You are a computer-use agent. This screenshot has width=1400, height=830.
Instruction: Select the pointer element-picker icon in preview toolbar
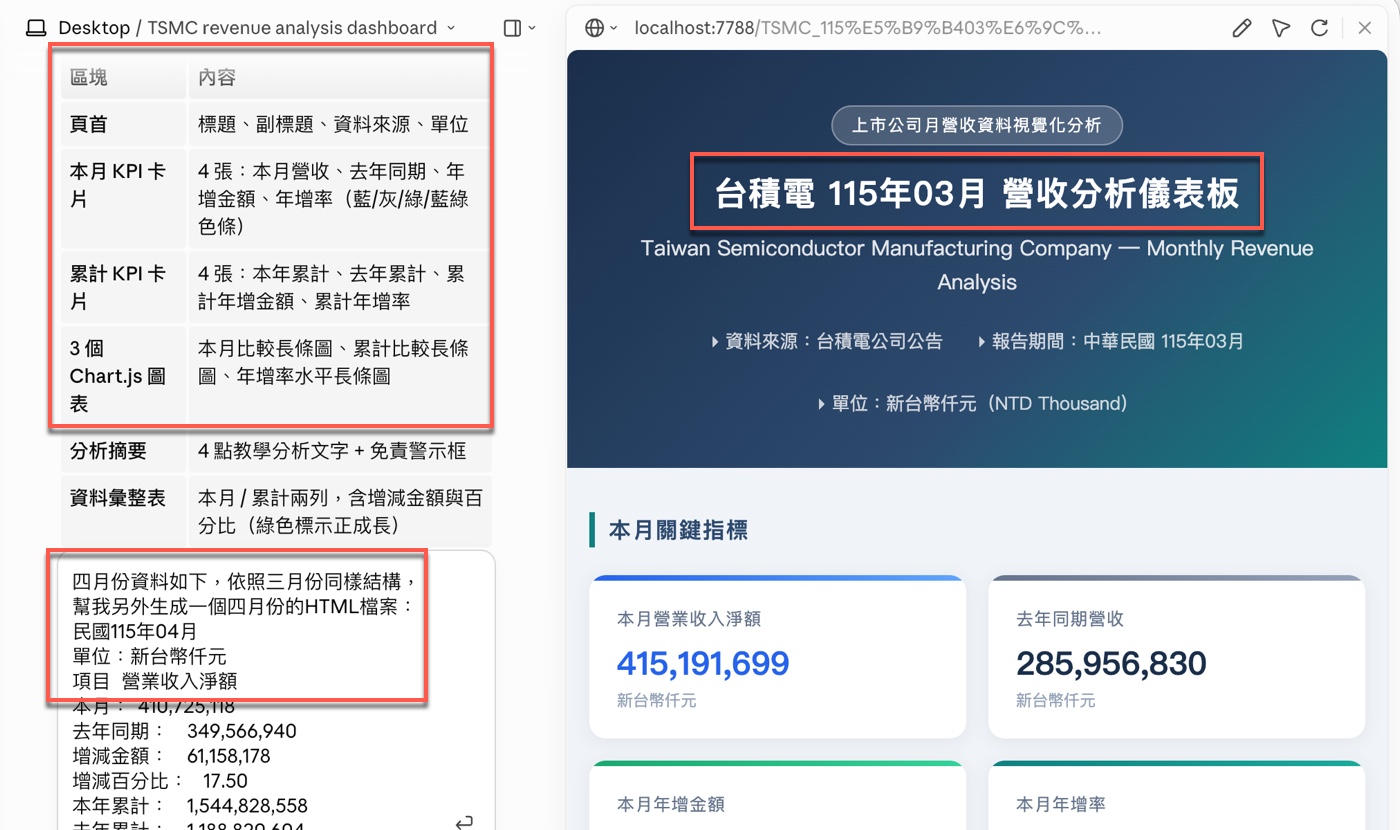[1281, 28]
